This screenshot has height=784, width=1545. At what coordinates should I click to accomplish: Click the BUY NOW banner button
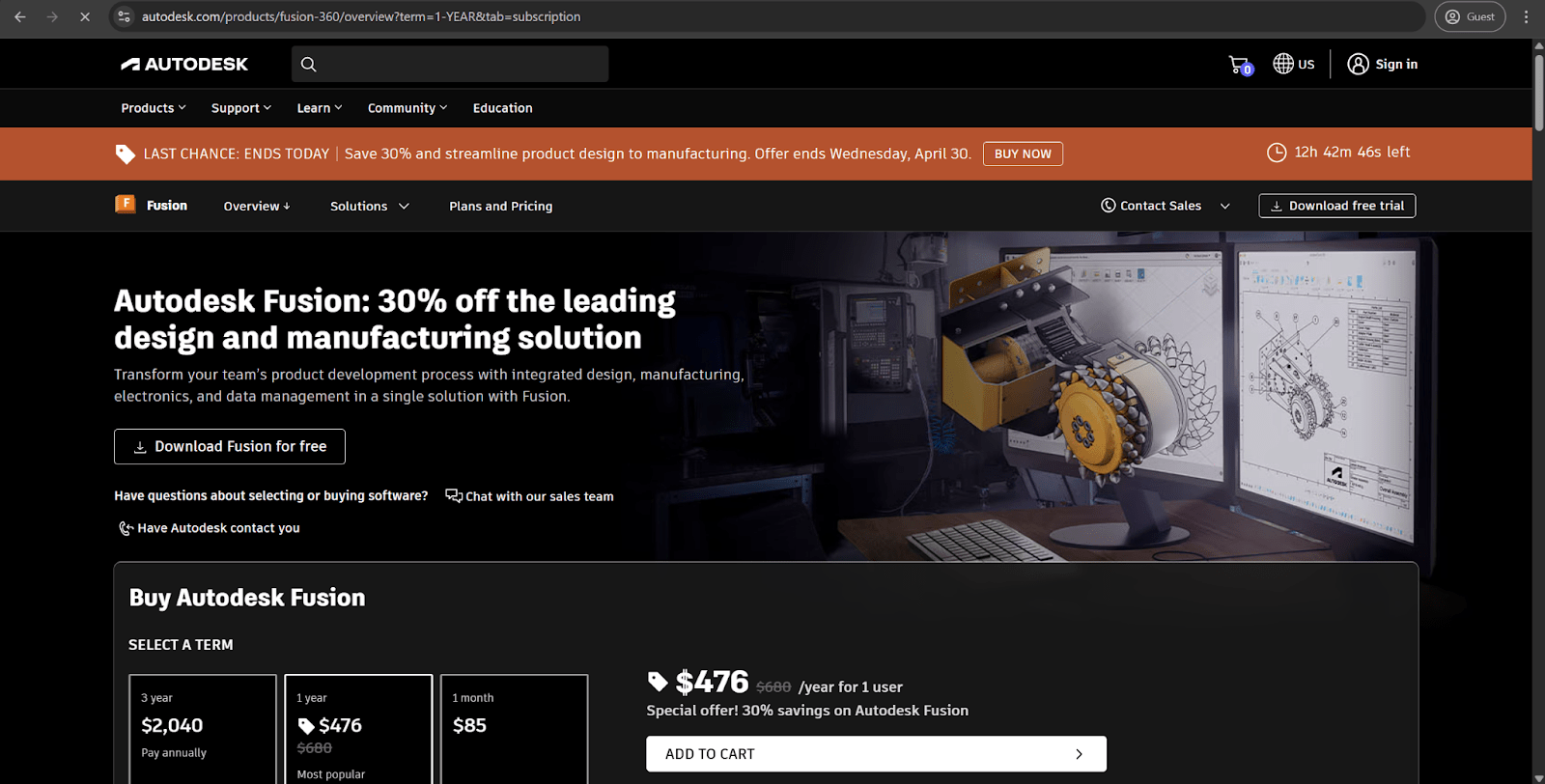(1023, 154)
